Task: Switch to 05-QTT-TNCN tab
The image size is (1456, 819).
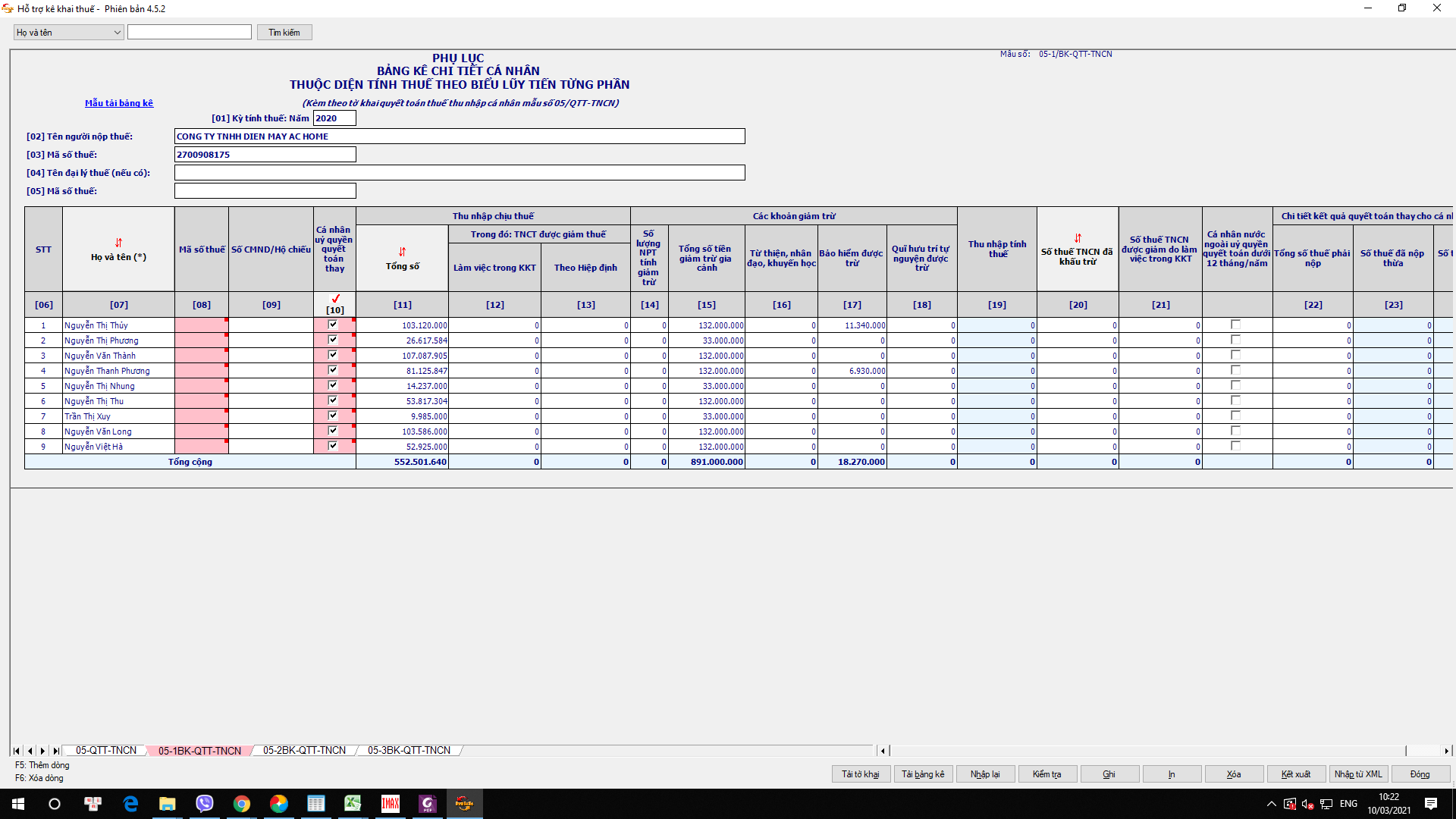Action: coord(106,751)
